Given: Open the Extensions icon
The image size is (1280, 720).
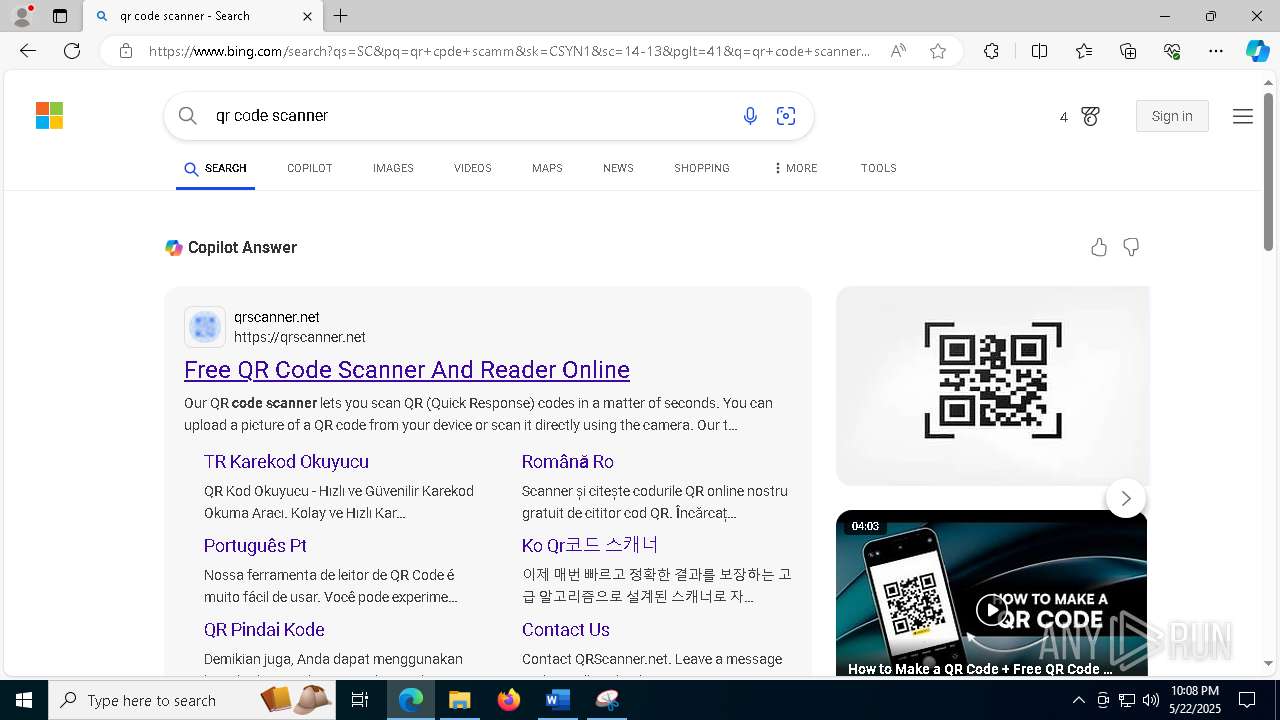Looking at the screenshot, I should [991, 51].
